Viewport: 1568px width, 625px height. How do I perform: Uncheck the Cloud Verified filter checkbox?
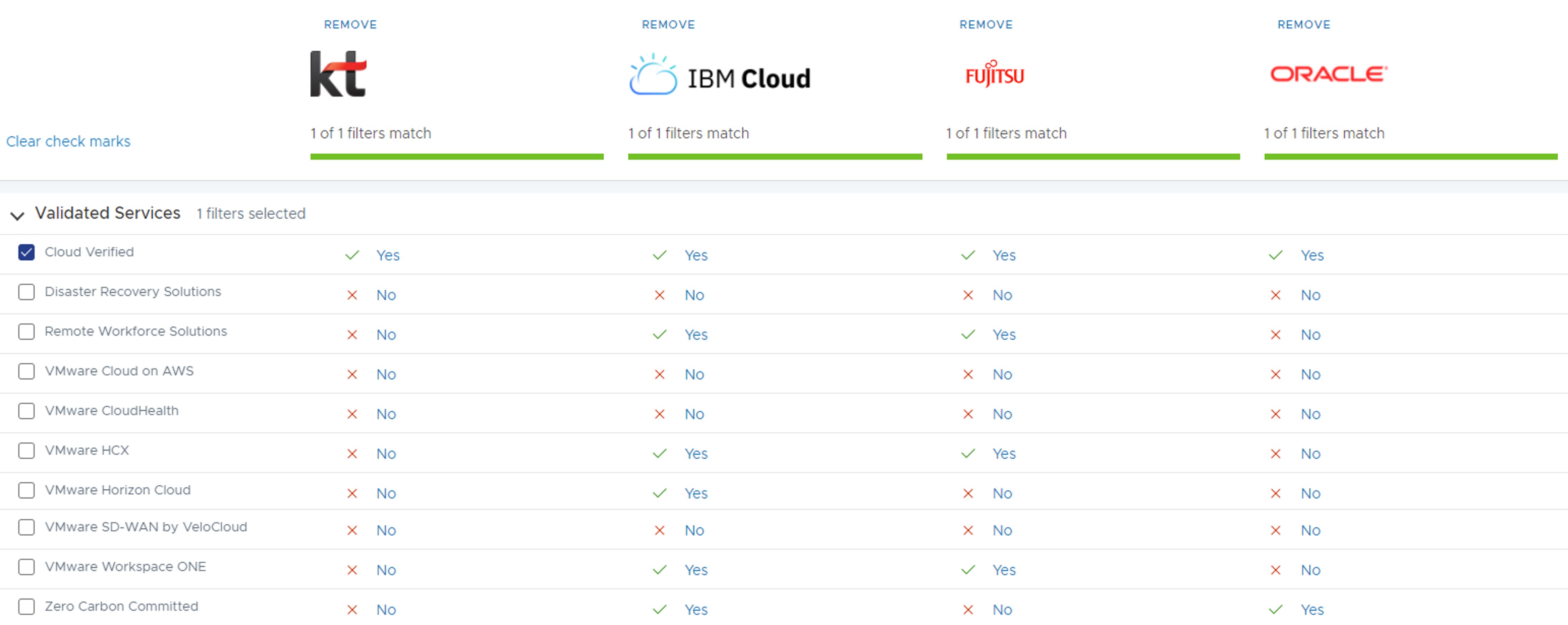point(26,252)
